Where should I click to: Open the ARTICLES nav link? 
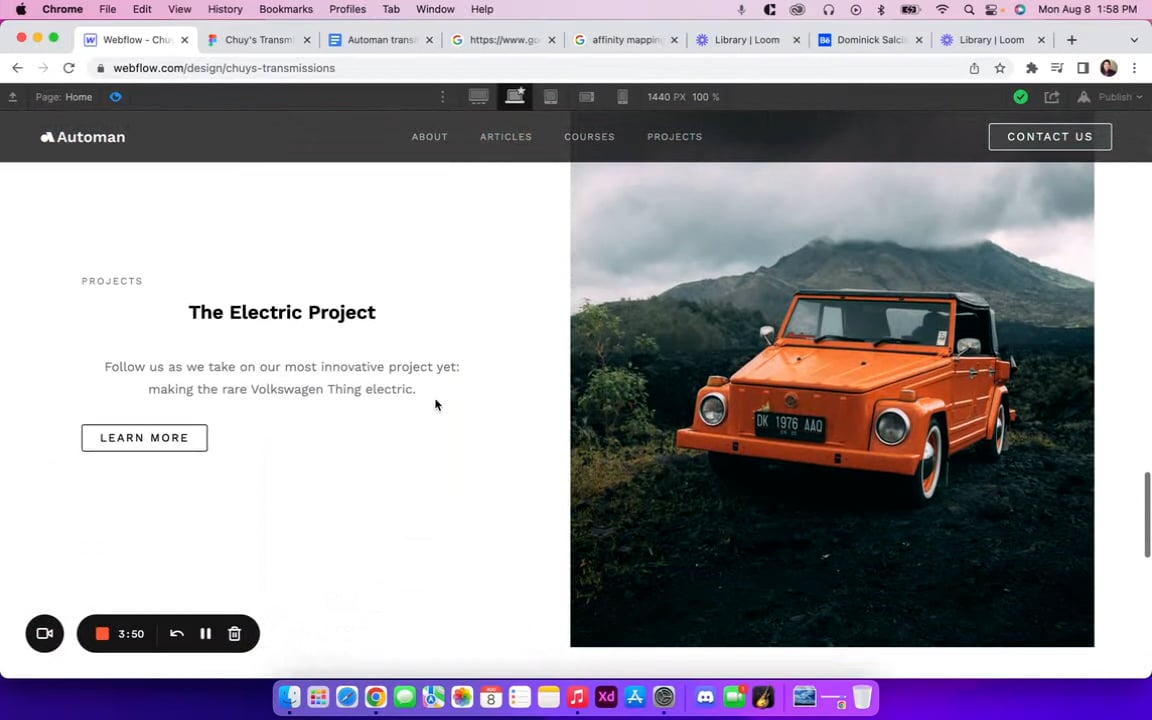point(506,137)
